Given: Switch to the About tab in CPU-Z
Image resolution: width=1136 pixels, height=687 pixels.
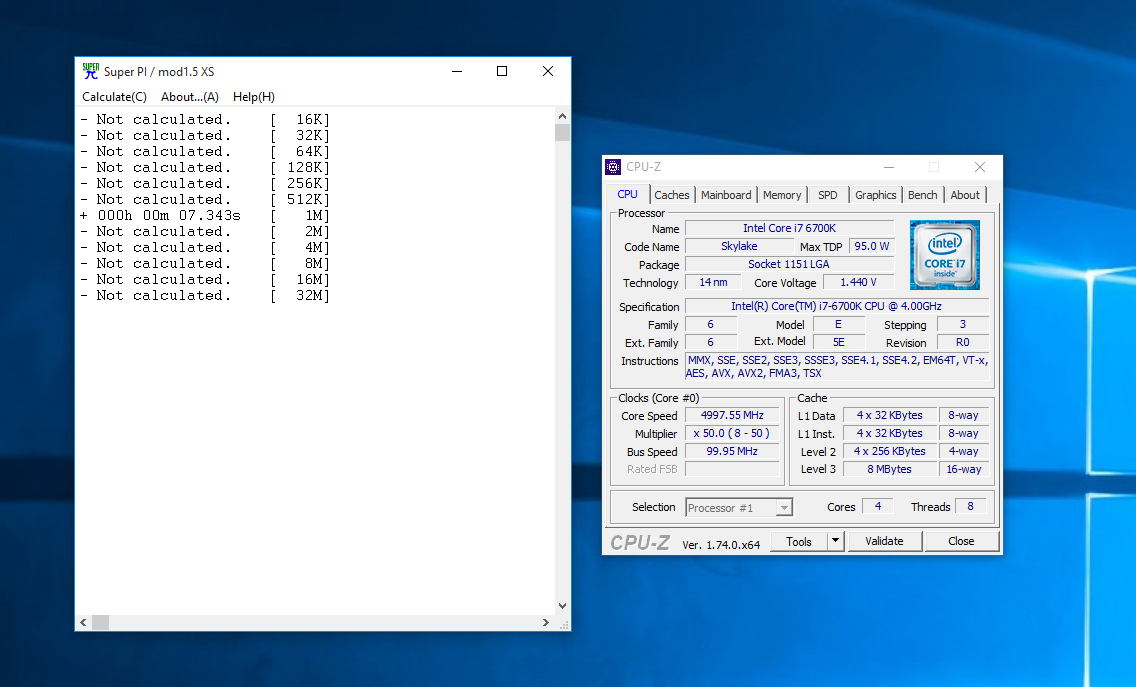Looking at the screenshot, I should tap(965, 195).
